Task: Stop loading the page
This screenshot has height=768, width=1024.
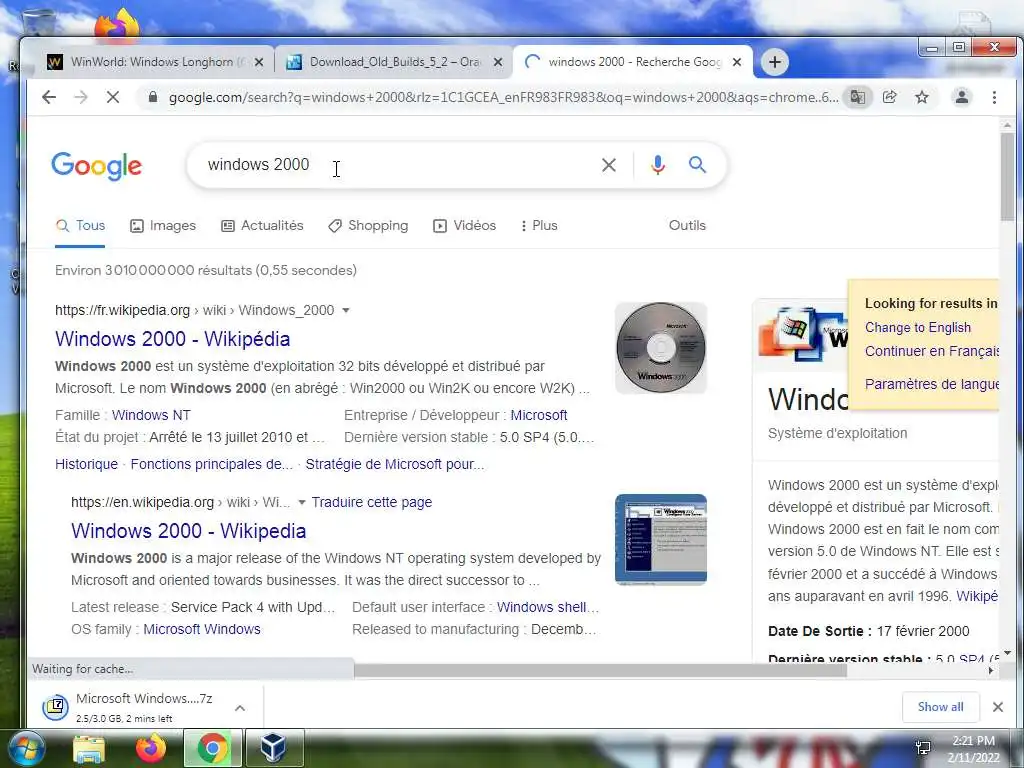Action: click(113, 97)
